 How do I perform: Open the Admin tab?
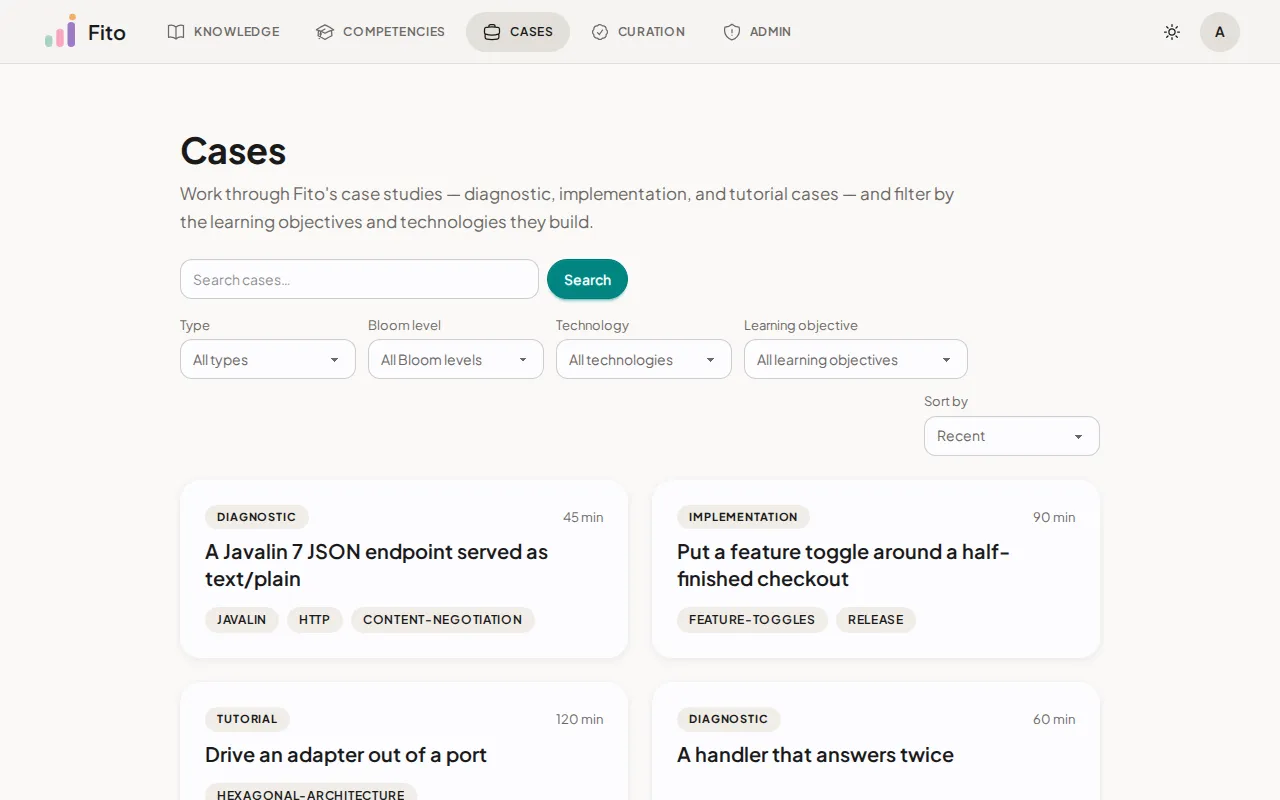[x=757, y=32]
